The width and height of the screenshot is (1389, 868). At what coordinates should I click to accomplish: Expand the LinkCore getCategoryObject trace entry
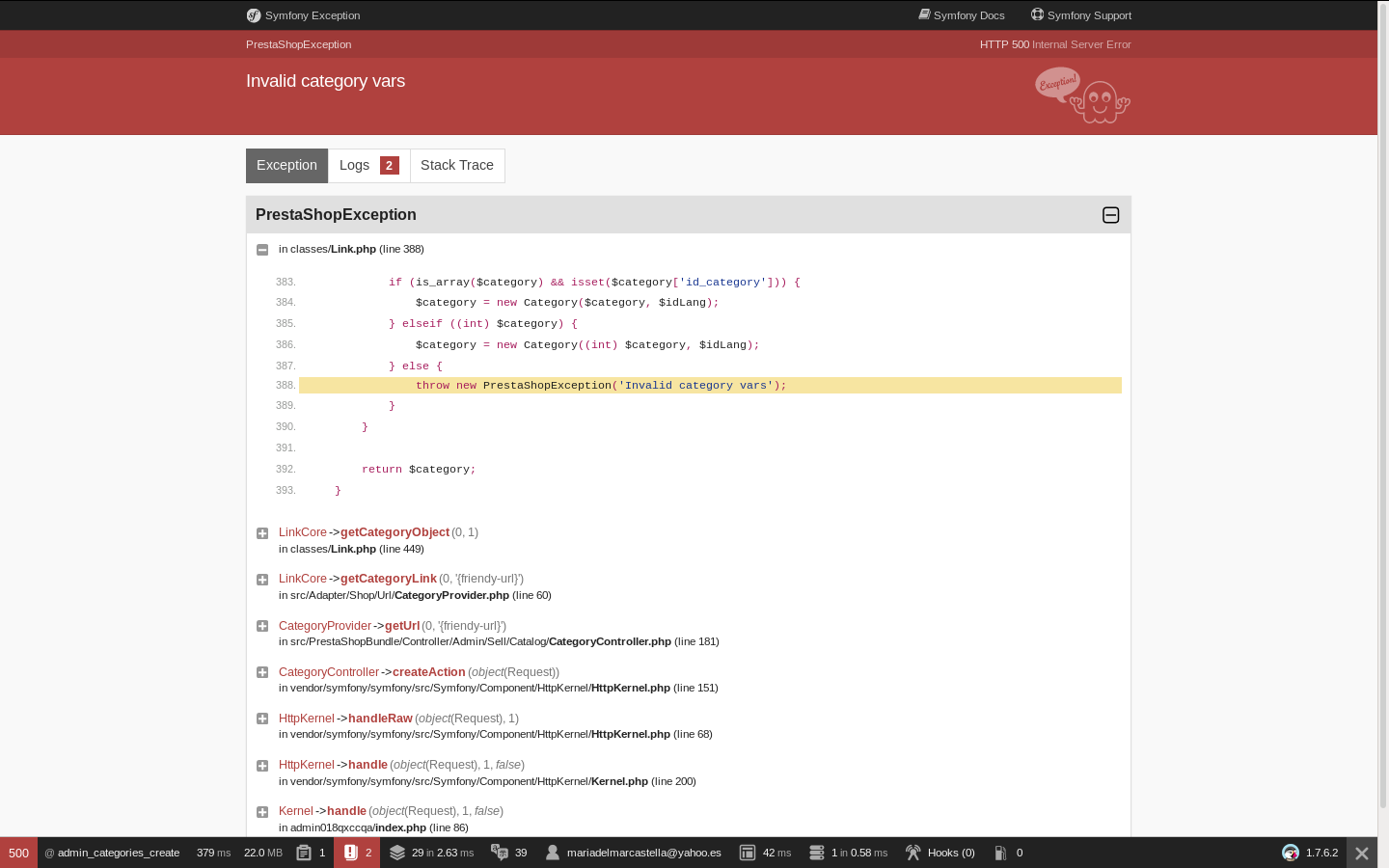[262, 533]
